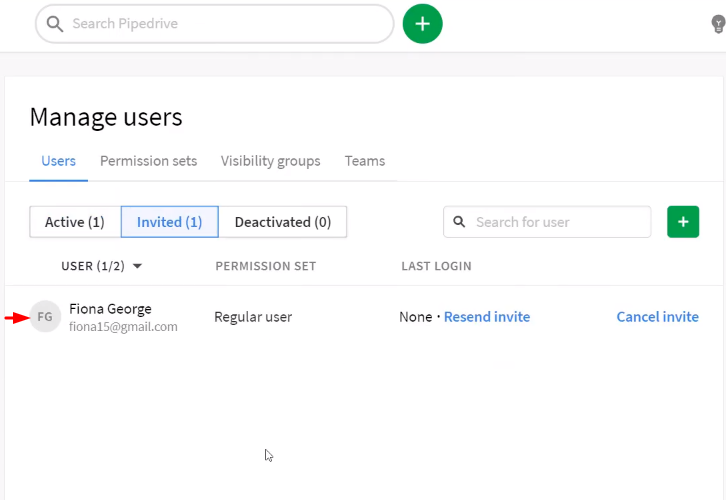Open the lightbulb sales assistant icon

[718, 24]
